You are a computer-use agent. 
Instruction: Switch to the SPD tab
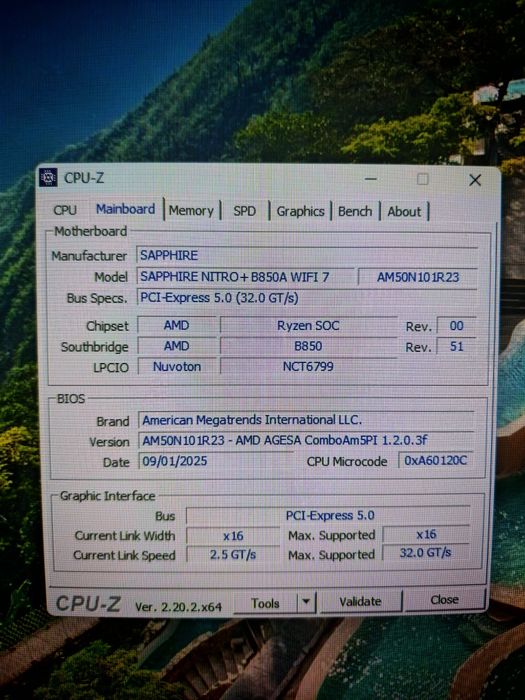(x=245, y=211)
